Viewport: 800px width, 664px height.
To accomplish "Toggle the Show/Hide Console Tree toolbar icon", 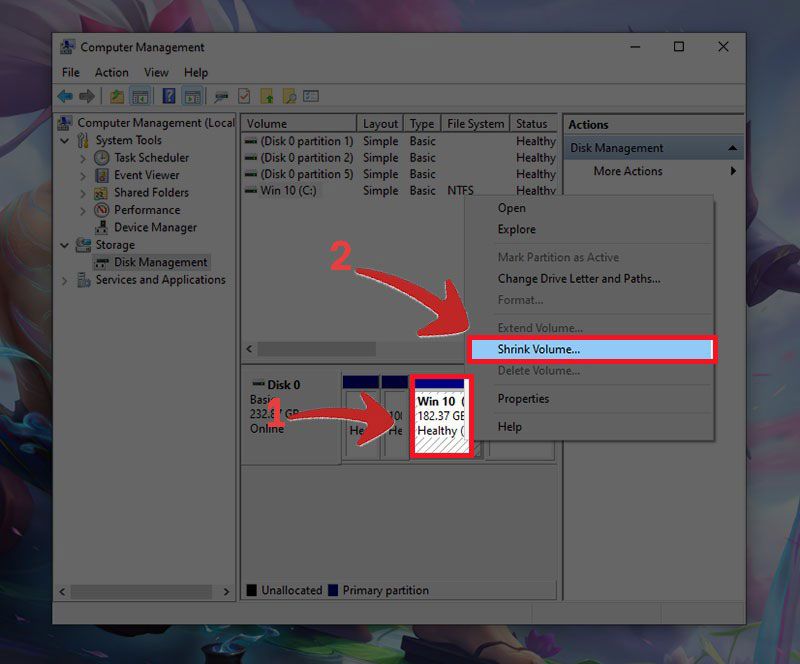I will coord(140,96).
